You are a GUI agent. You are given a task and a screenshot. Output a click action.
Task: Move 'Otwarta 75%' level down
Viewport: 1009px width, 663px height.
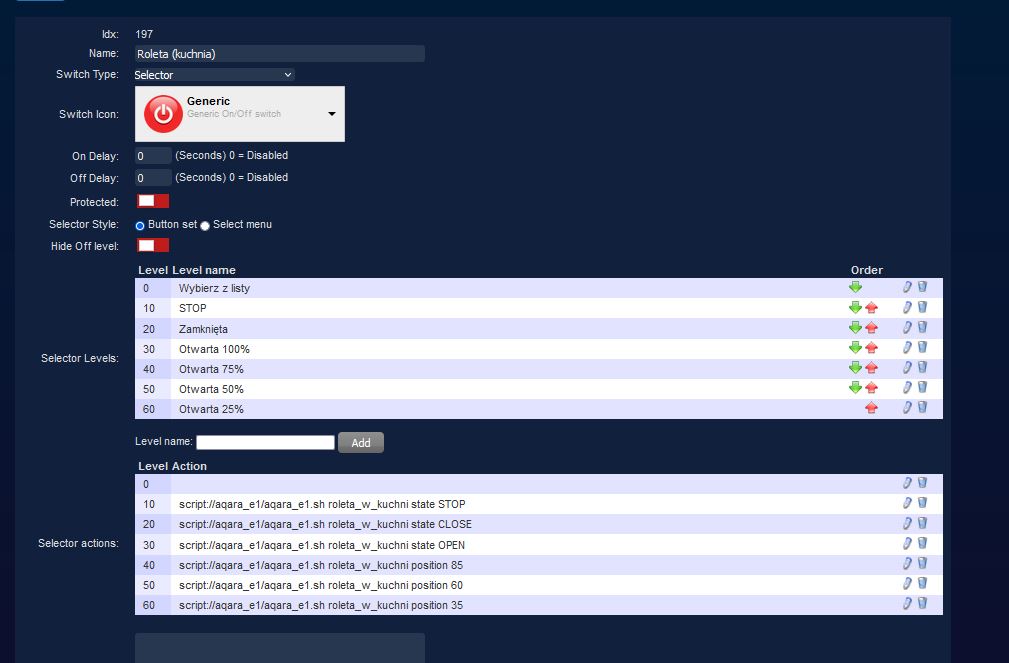point(855,368)
